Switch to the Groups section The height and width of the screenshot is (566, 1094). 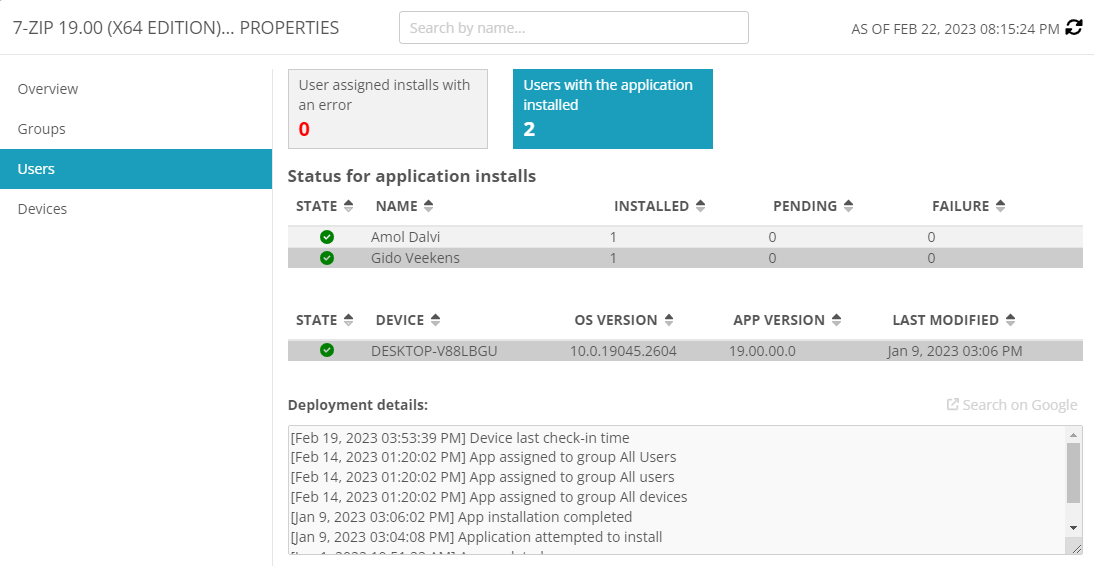(42, 129)
